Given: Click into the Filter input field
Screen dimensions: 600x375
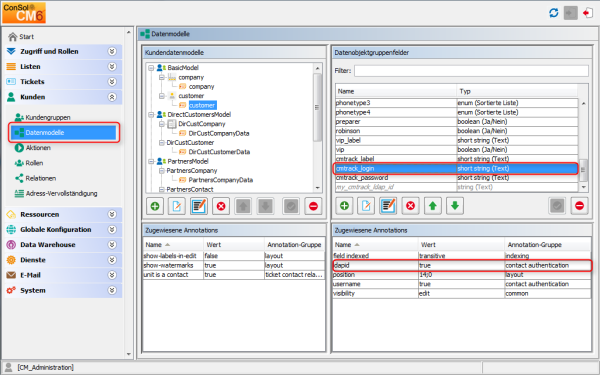Looking at the screenshot, I should [471, 71].
